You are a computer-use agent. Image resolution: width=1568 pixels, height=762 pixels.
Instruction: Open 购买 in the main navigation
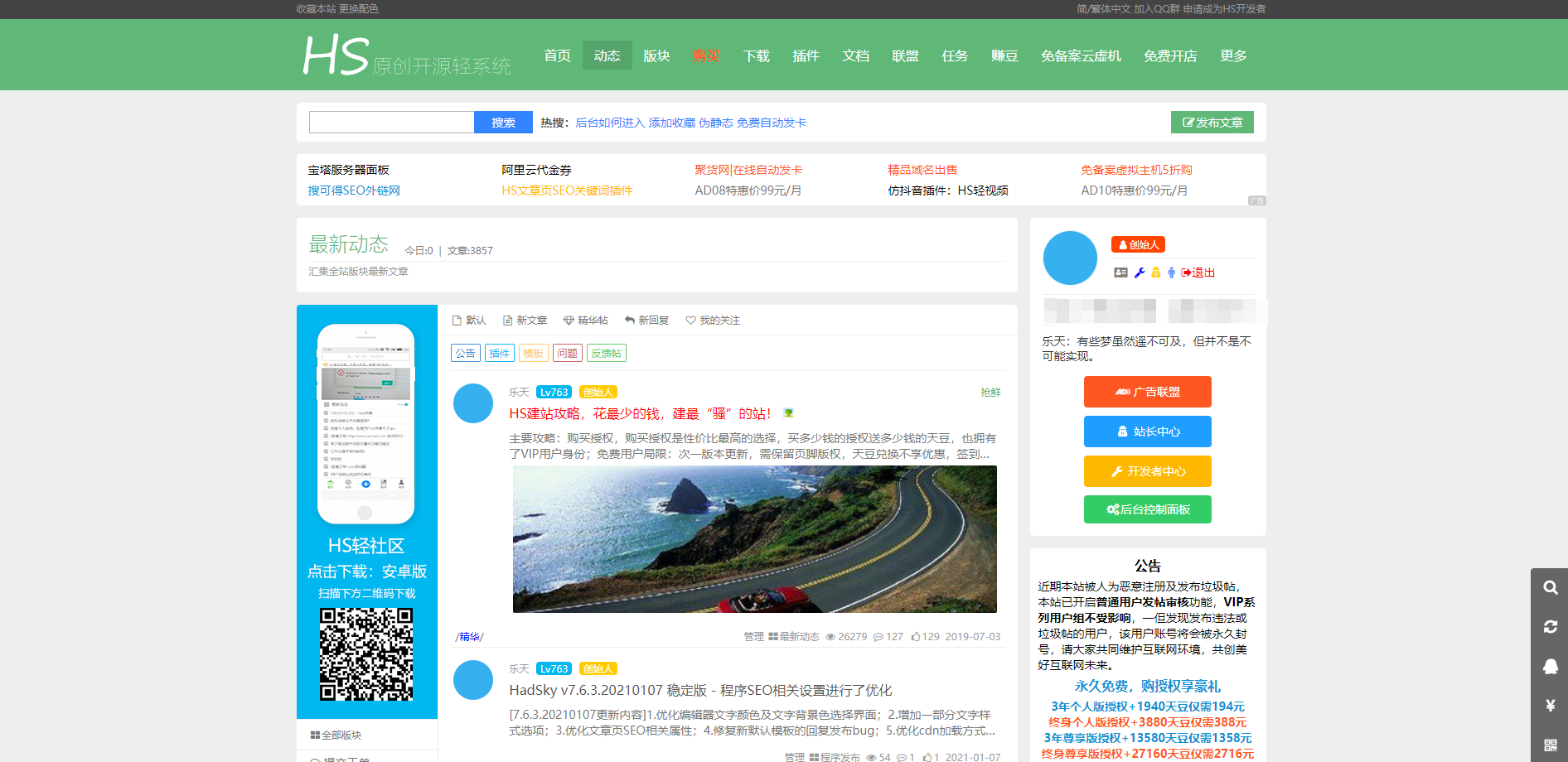707,55
